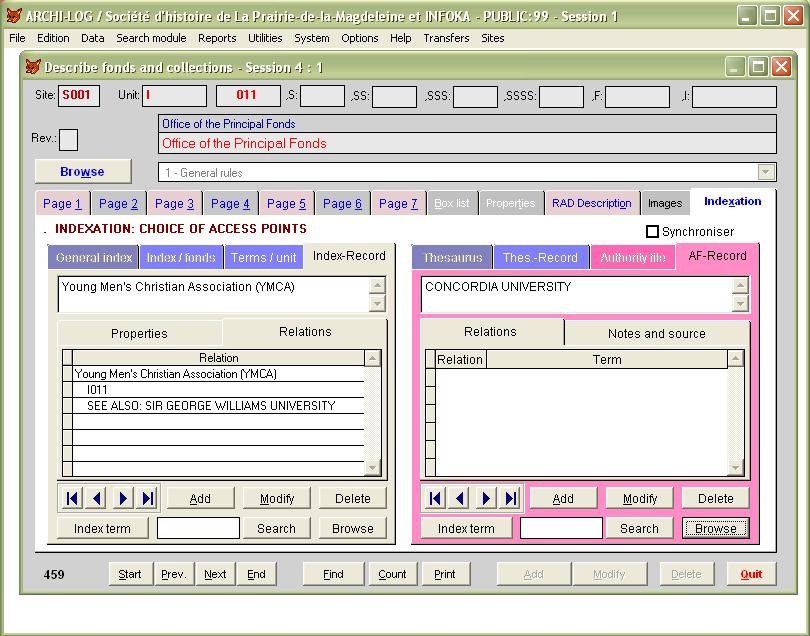
Task: Click the AF-Record search input field
Action: pyautogui.click(x=561, y=528)
